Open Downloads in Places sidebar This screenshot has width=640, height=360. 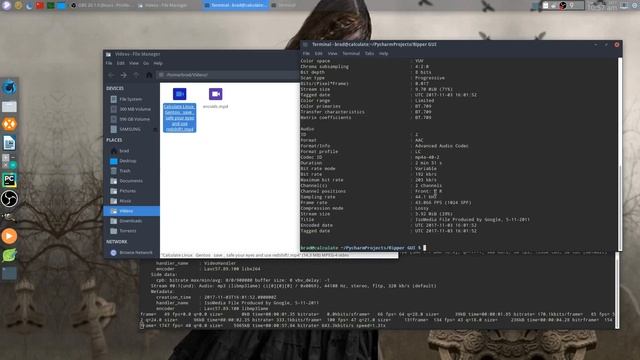click(131, 221)
